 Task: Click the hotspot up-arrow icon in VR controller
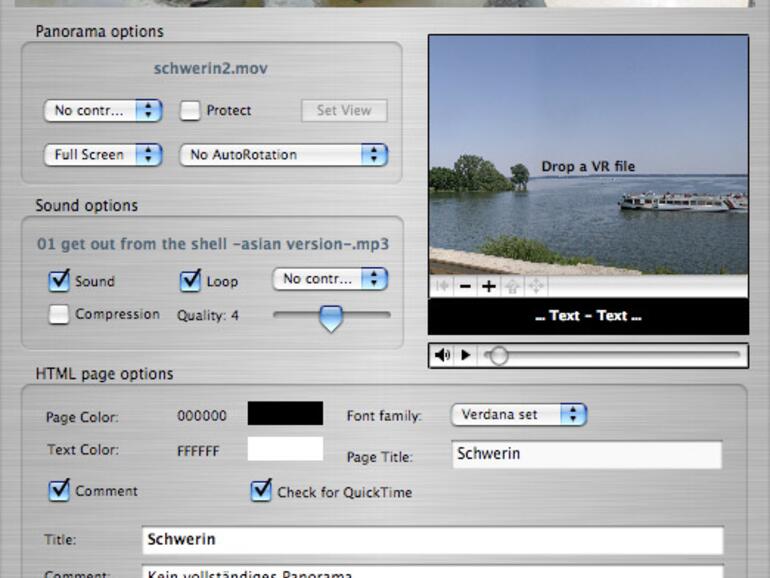click(512, 286)
